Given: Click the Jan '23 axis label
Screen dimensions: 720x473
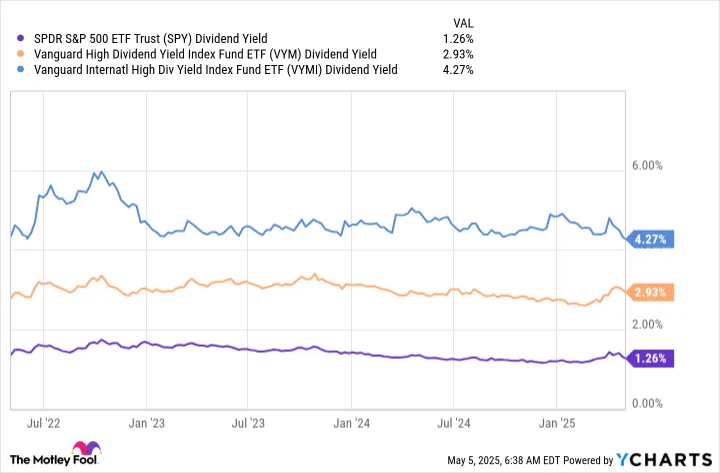Looking at the screenshot, I should click(x=146, y=423).
